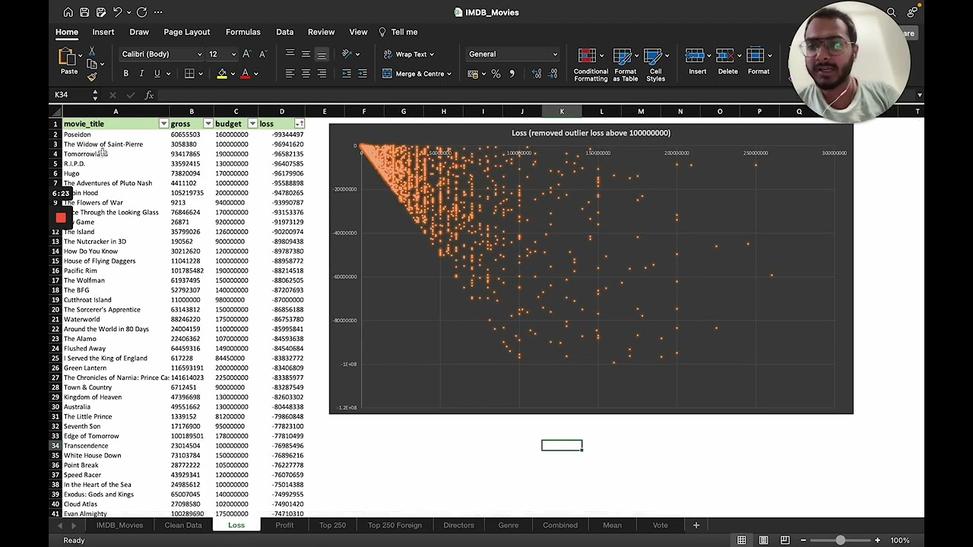Click the Top Align icon
This screenshot has height=547, width=973.
(x=290, y=54)
